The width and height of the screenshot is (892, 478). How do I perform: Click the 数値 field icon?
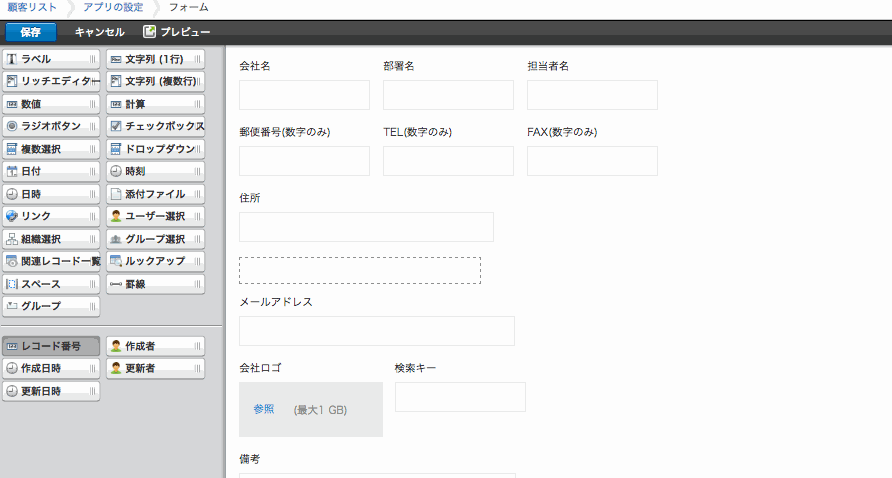[12, 104]
